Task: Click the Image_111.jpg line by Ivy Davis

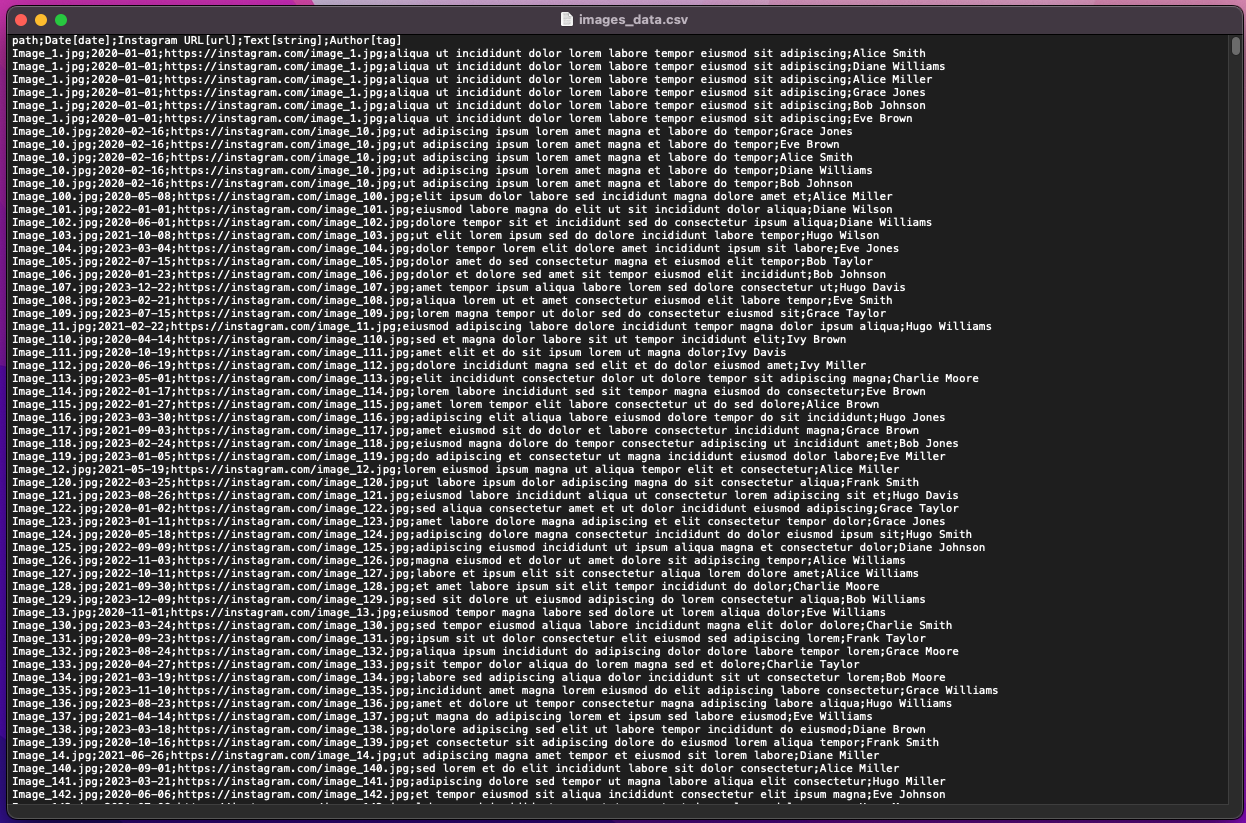Action: pyautogui.click(x=399, y=352)
